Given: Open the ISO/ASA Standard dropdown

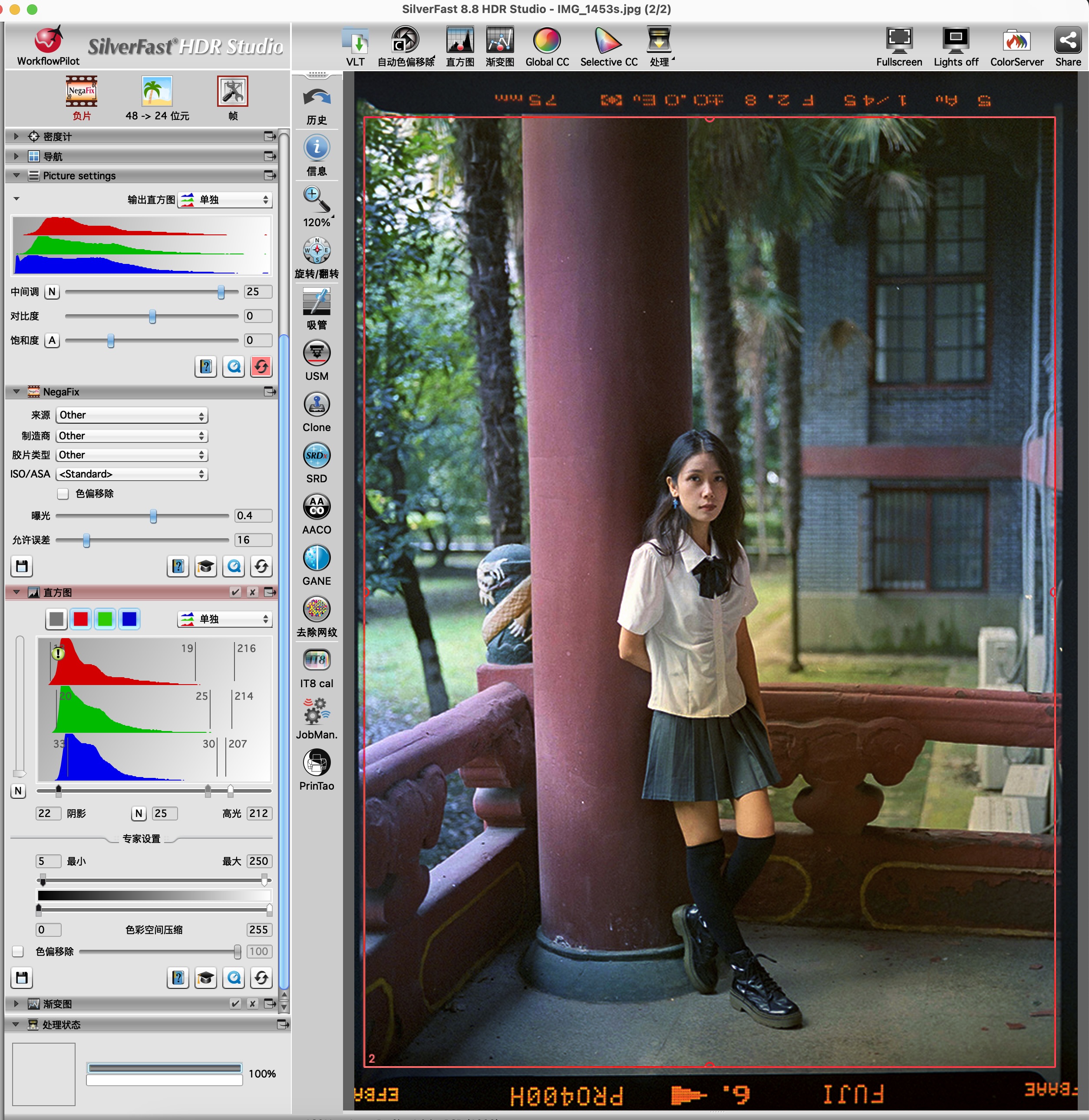Looking at the screenshot, I should coord(132,474).
